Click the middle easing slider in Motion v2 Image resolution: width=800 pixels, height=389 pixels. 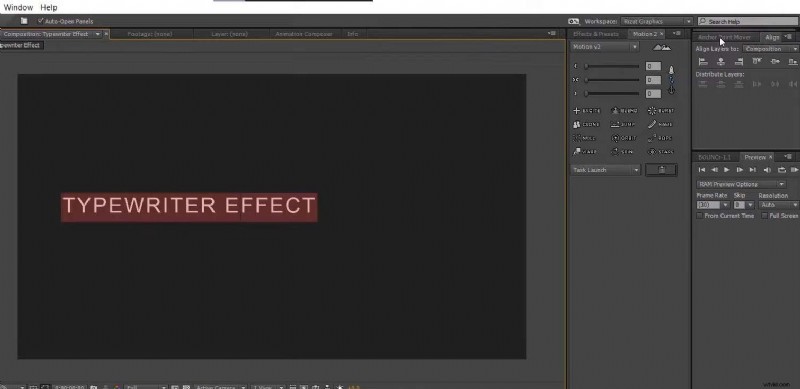tap(612, 80)
